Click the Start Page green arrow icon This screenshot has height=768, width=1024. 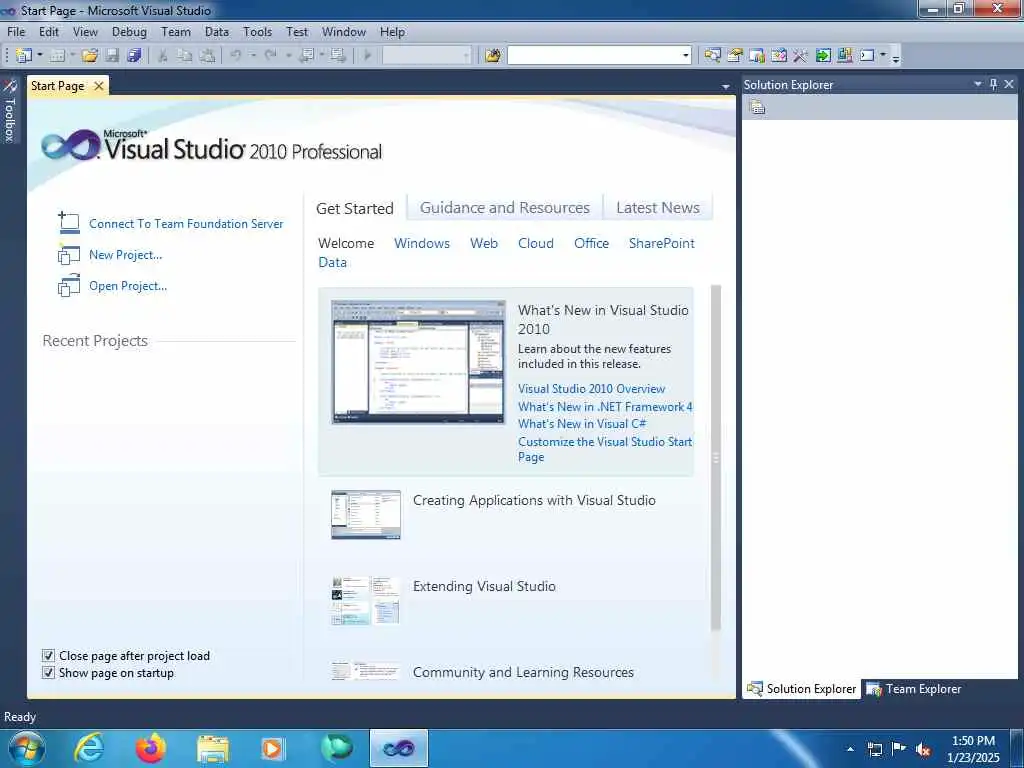(x=823, y=56)
